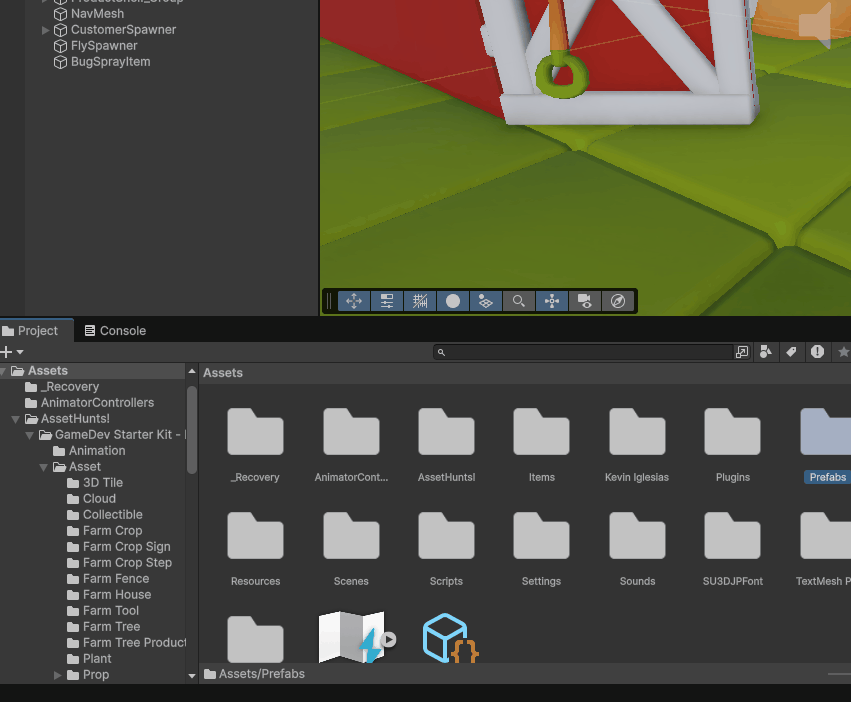Open the scene camera settings icon
Image resolution: width=851 pixels, height=702 pixels.
point(585,301)
